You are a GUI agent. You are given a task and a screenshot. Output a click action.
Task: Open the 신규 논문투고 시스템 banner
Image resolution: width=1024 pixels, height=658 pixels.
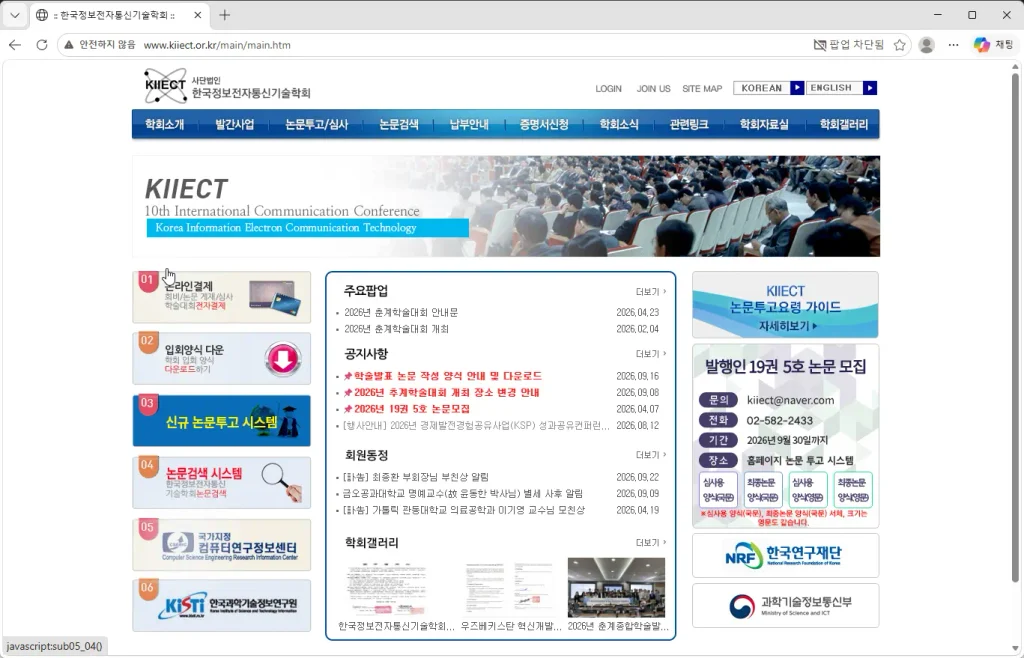coord(221,421)
